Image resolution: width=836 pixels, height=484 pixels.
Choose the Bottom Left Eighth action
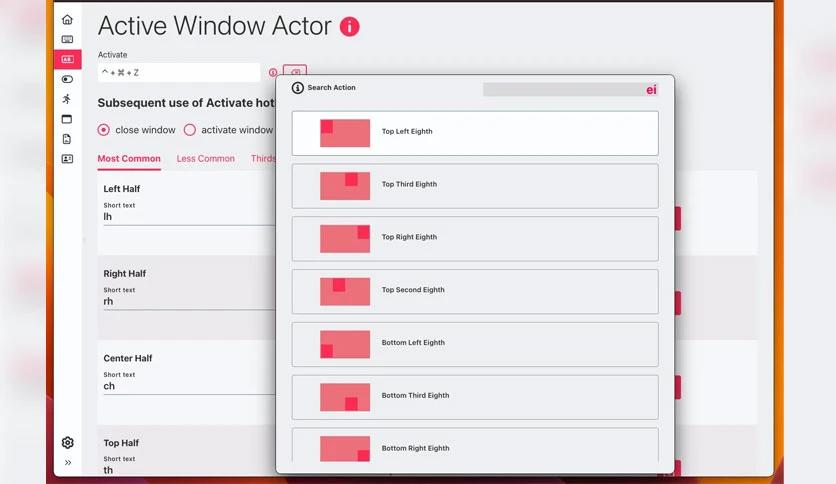[x=475, y=344]
